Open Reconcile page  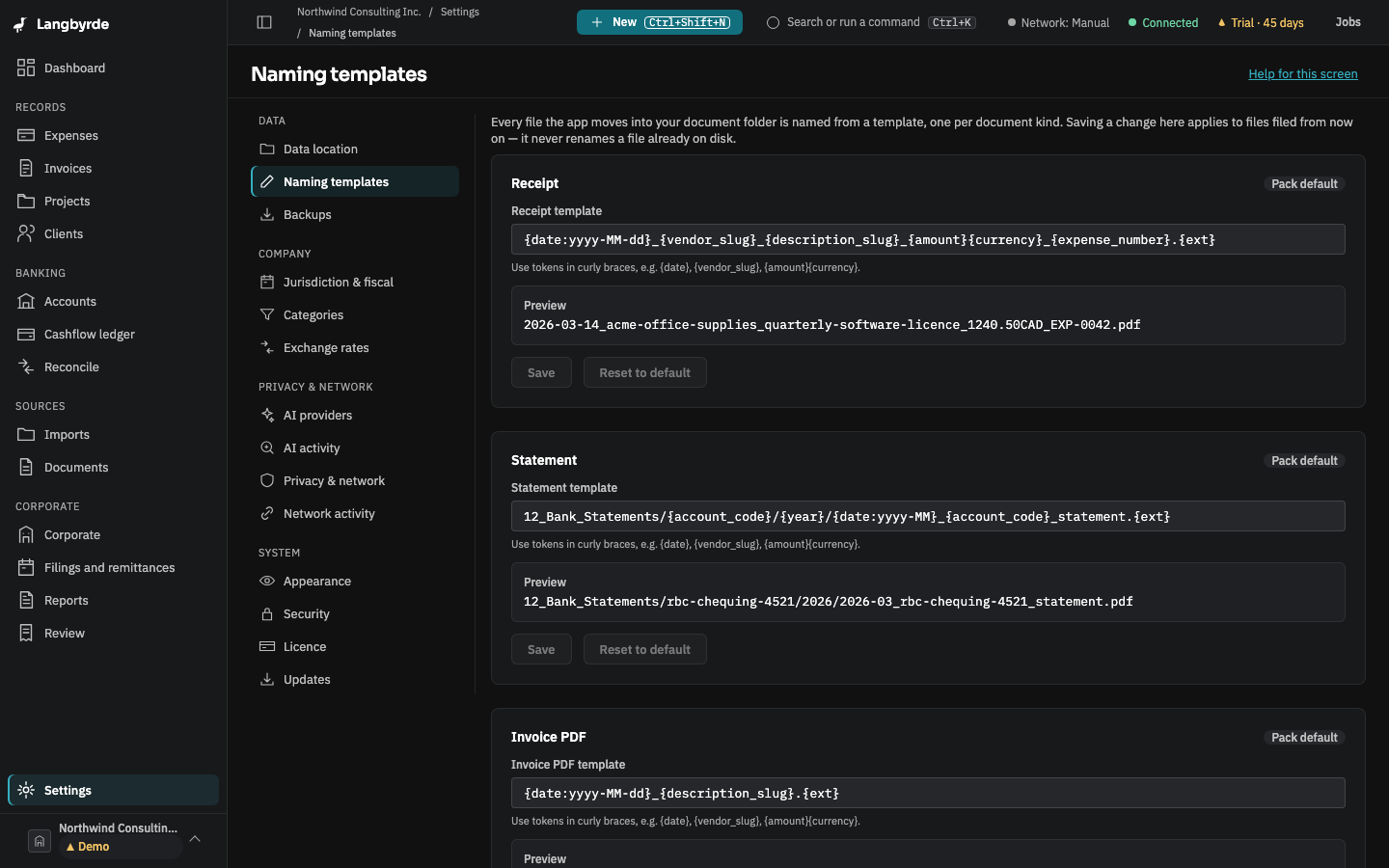coord(113,366)
